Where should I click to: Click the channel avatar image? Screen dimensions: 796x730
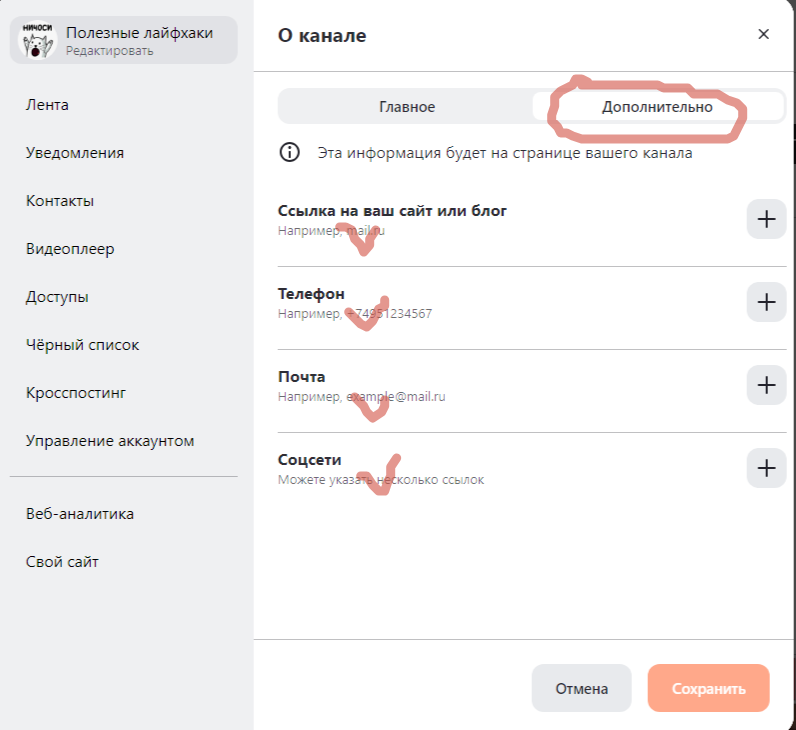tap(38, 41)
